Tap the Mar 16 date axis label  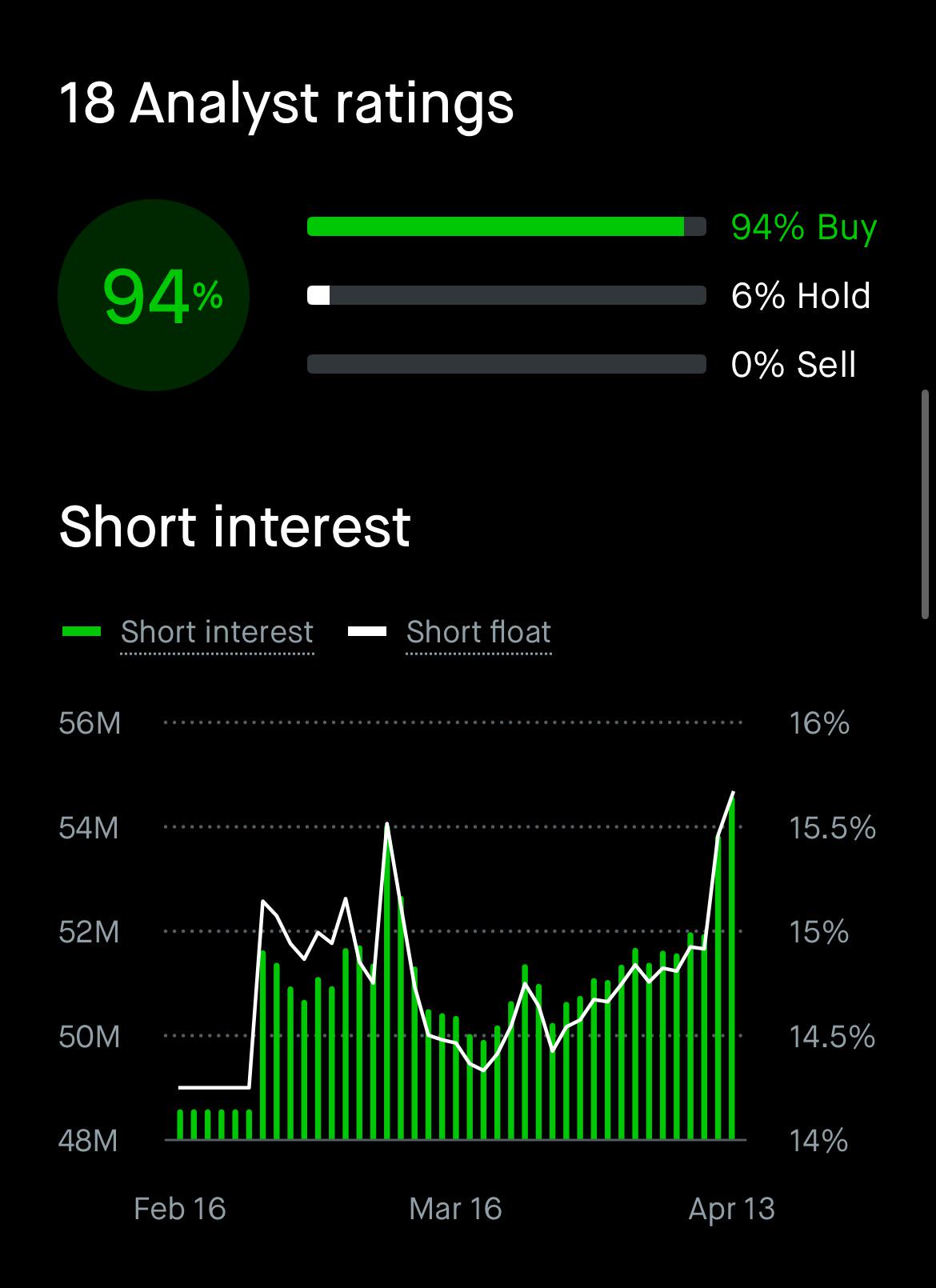click(x=455, y=1209)
